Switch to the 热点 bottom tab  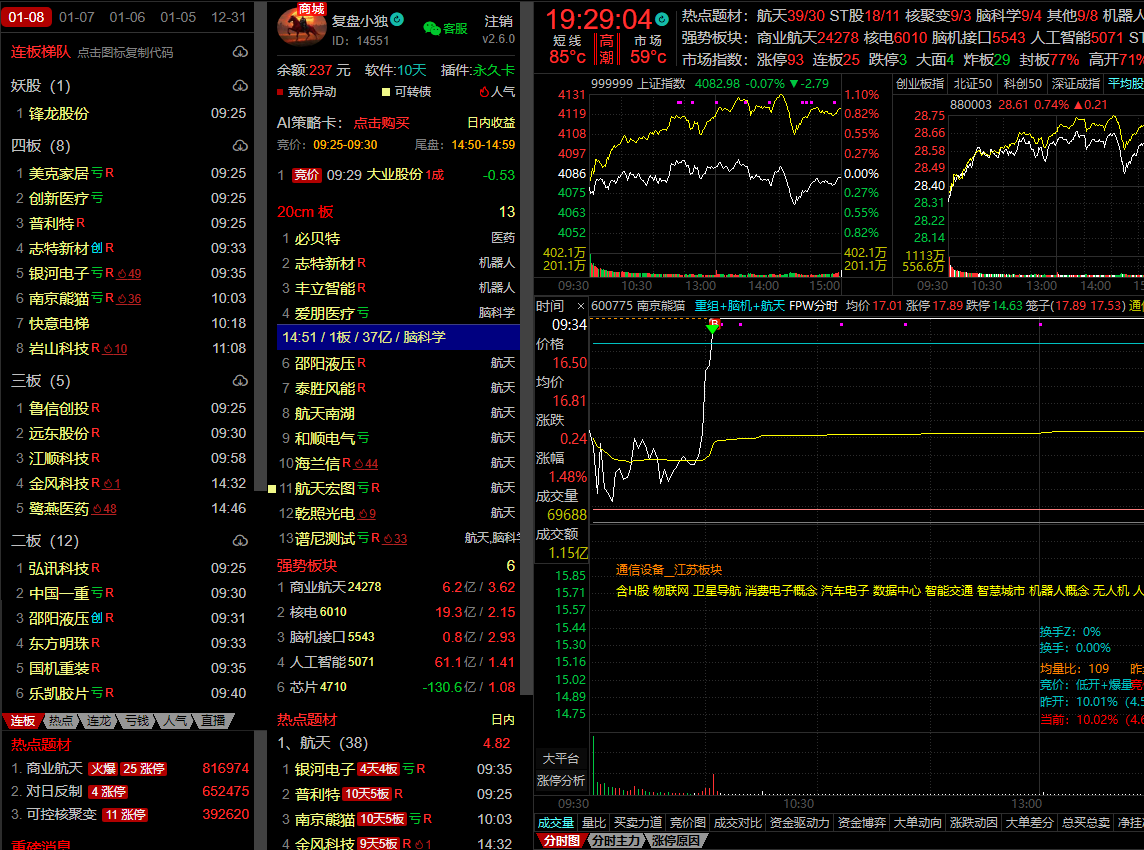(61, 720)
